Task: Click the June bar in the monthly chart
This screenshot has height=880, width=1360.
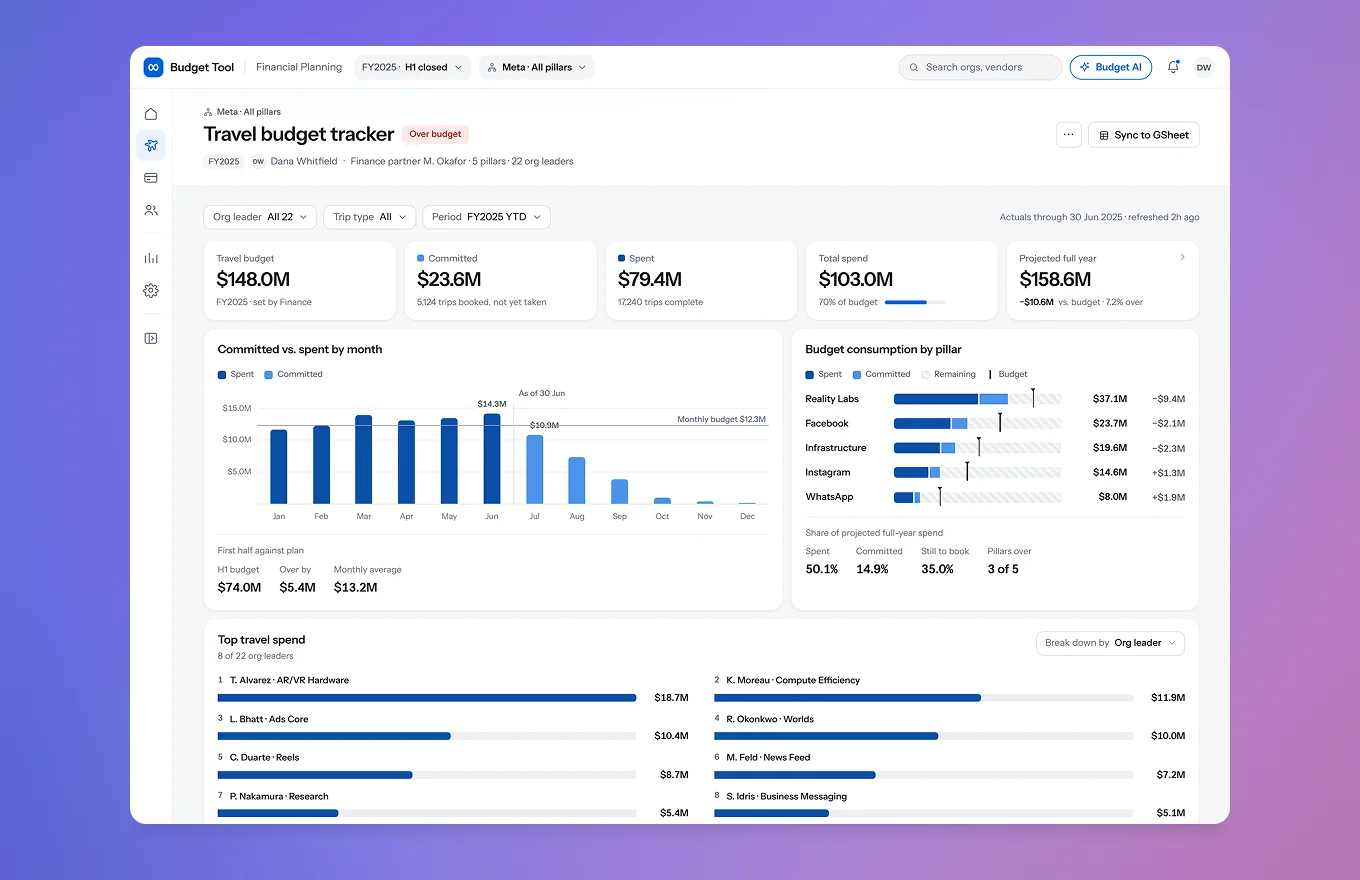Action: [x=492, y=459]
